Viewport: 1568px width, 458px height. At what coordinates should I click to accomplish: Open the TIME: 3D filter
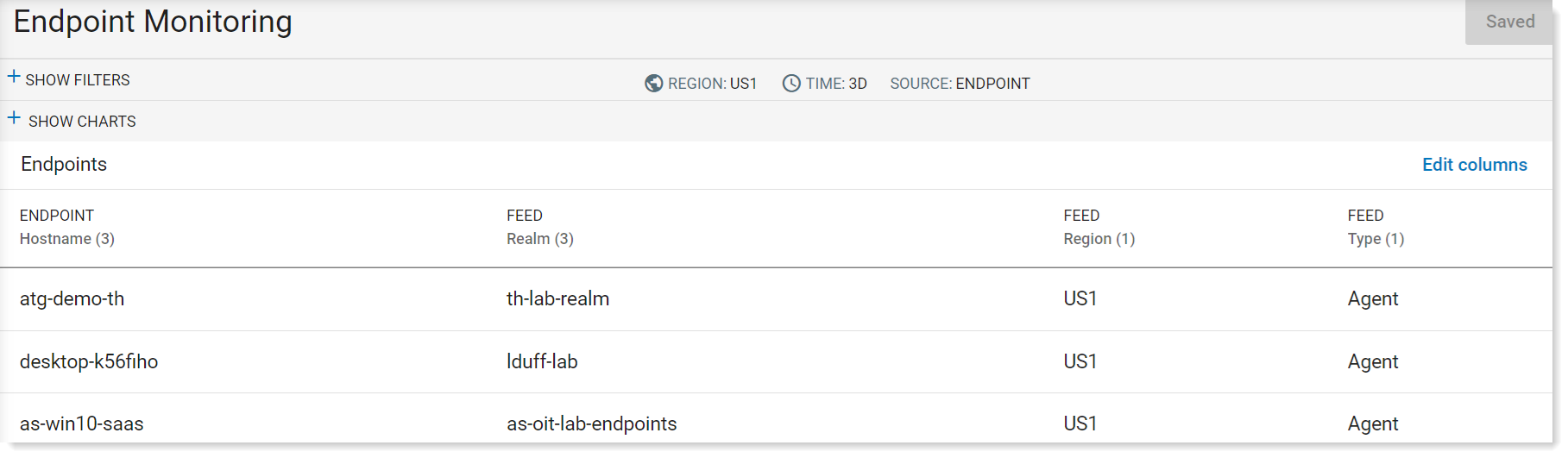coord(824,84)
